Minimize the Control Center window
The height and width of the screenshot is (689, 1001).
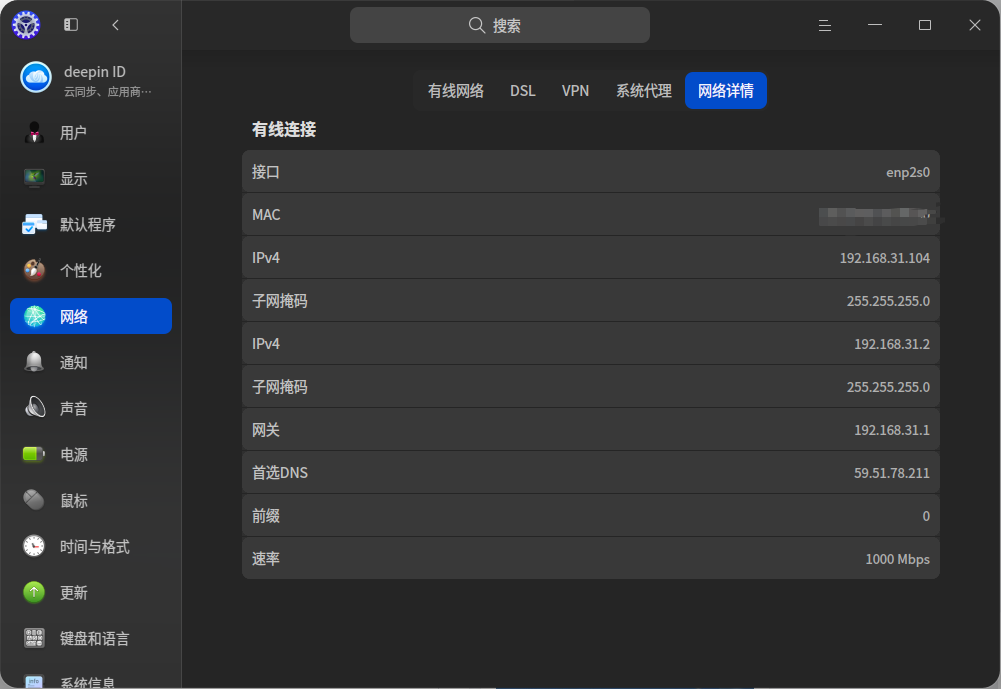pos(875,25)
